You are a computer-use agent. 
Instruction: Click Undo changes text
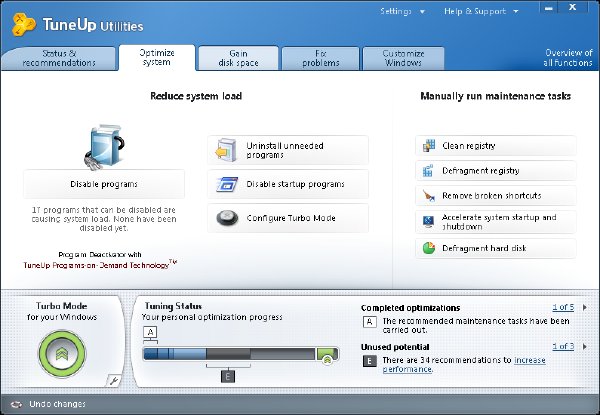(57, 404)
